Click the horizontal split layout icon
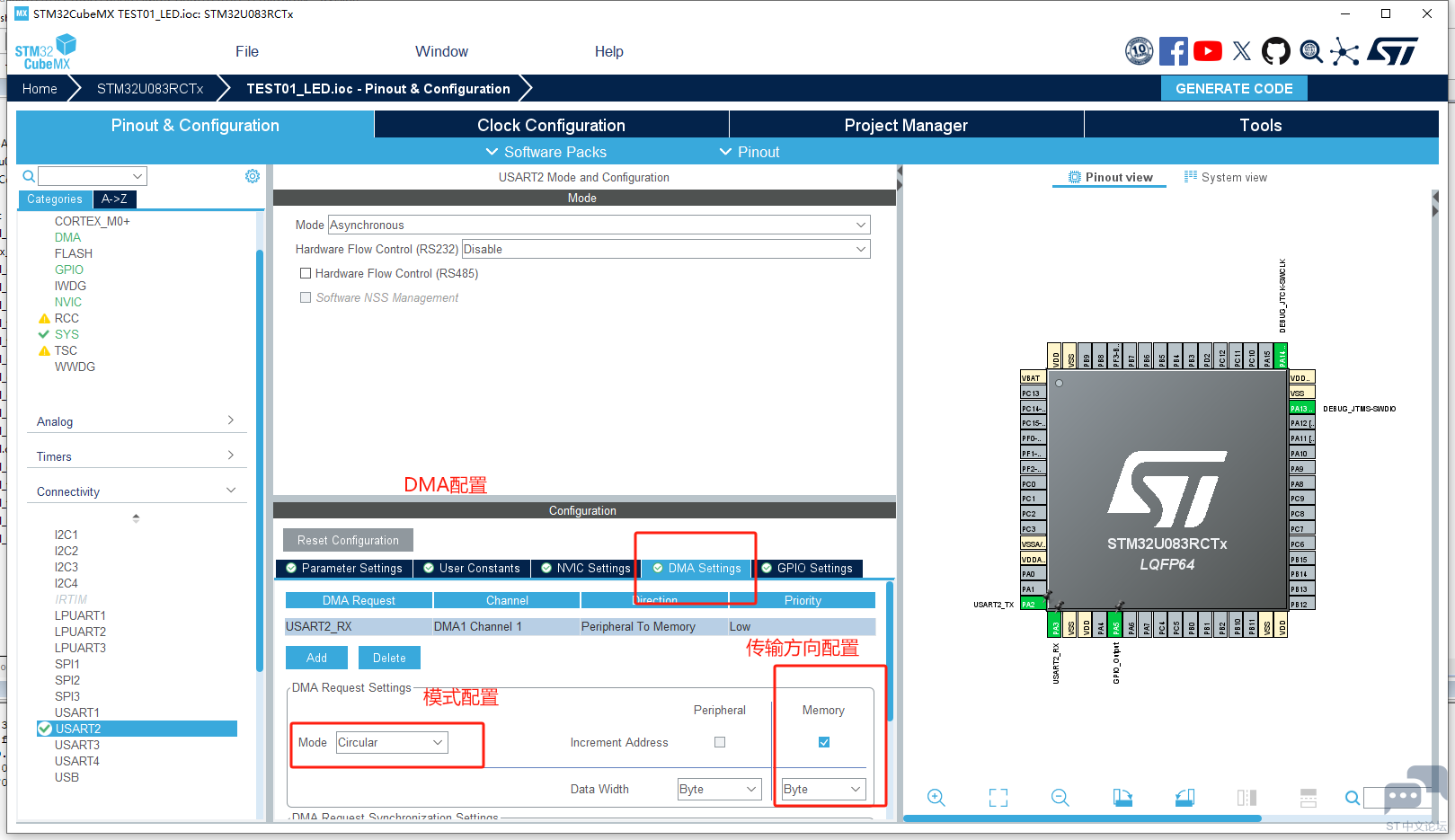This screenshot has height=840, width=1455. click(1309, 798)
